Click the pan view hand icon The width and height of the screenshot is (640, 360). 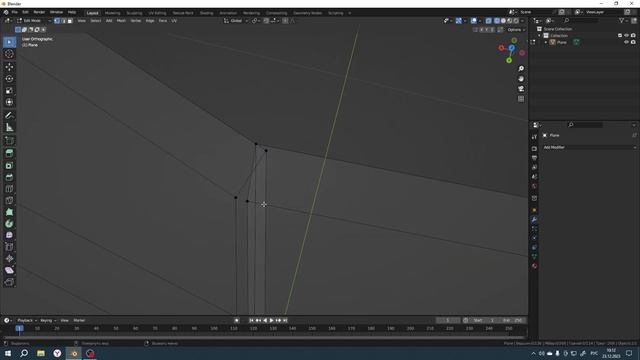521,79
